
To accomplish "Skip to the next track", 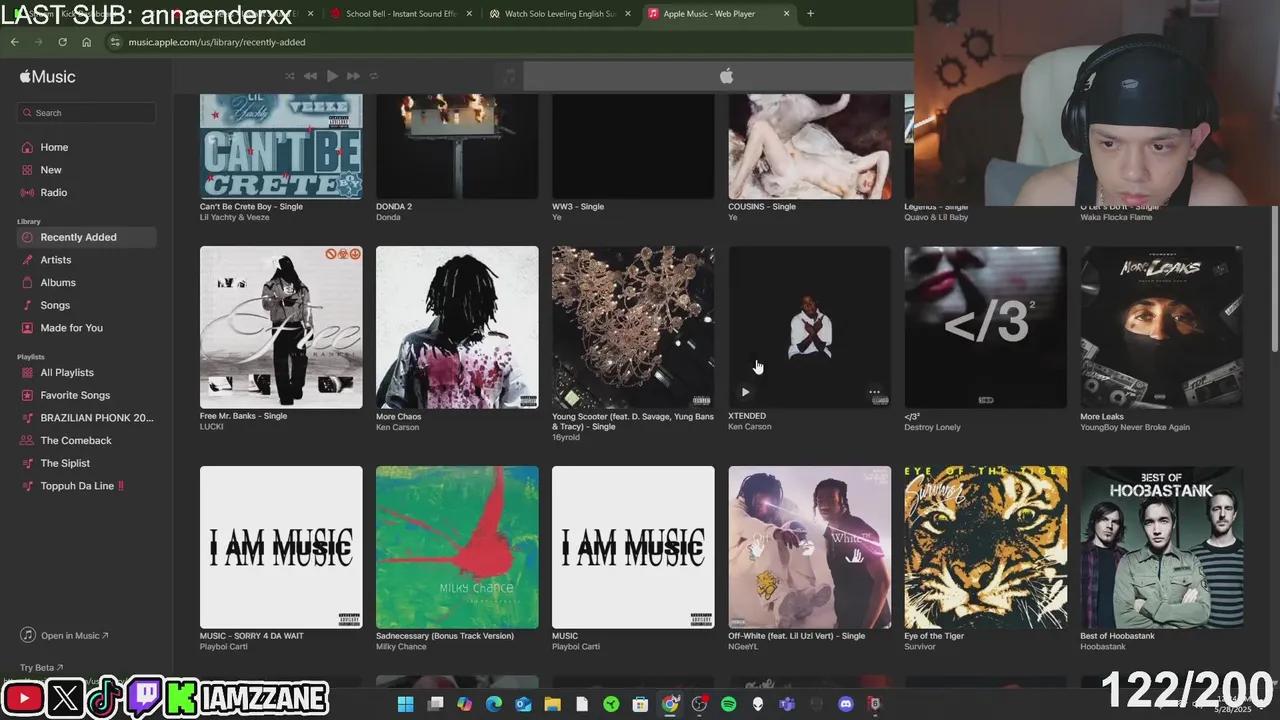I will [x=353, y=76].
